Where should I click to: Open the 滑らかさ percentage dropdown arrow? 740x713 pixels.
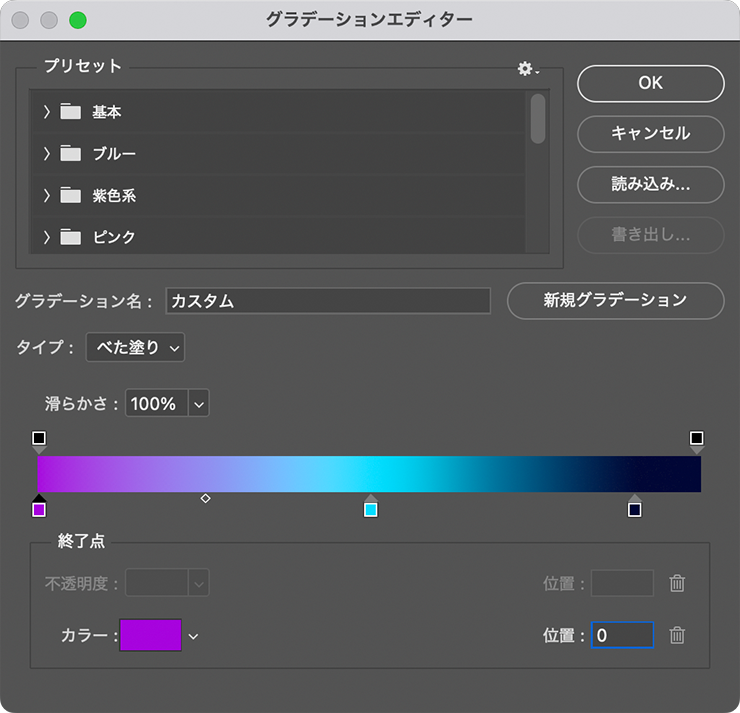[198, 404]
